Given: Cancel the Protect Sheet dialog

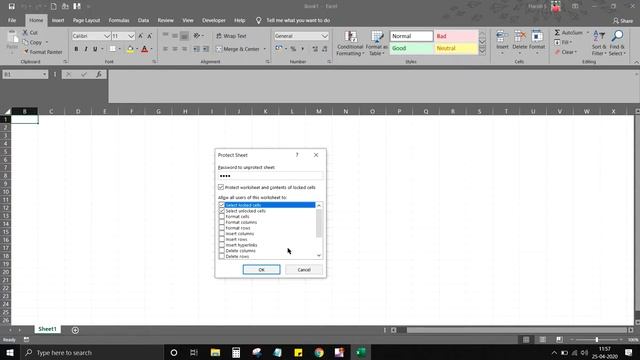Looking at the screenshot, I should tap(304, 269).
